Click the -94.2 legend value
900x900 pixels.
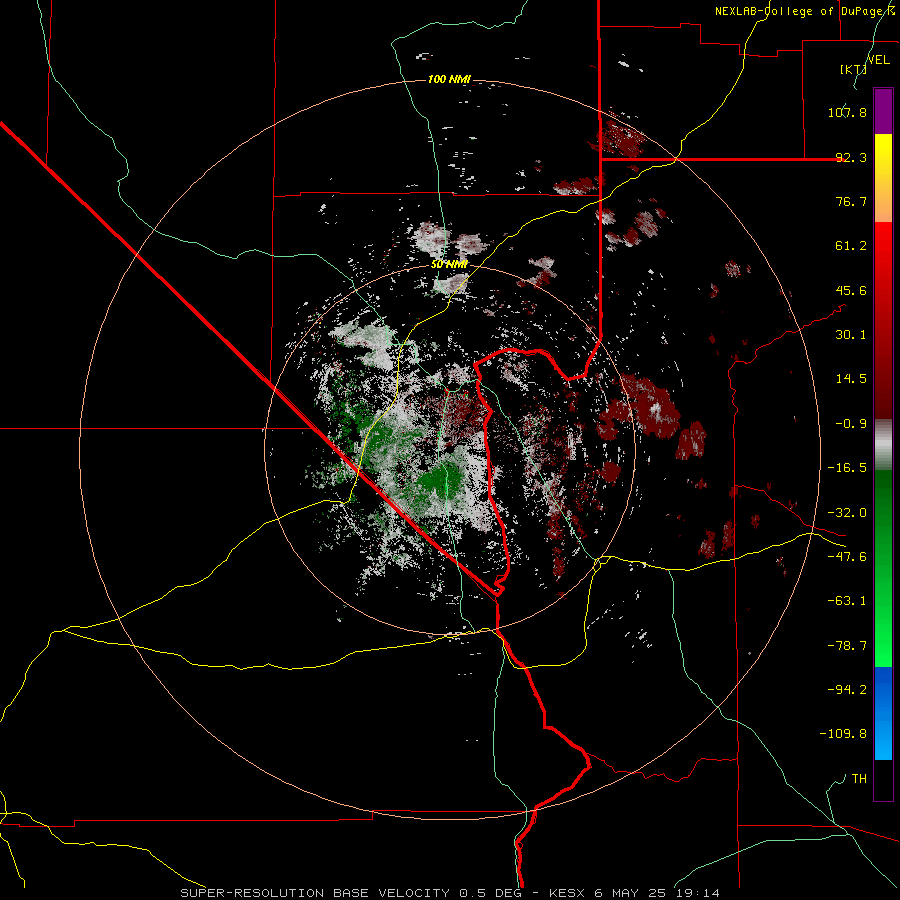tap(847, 690)
